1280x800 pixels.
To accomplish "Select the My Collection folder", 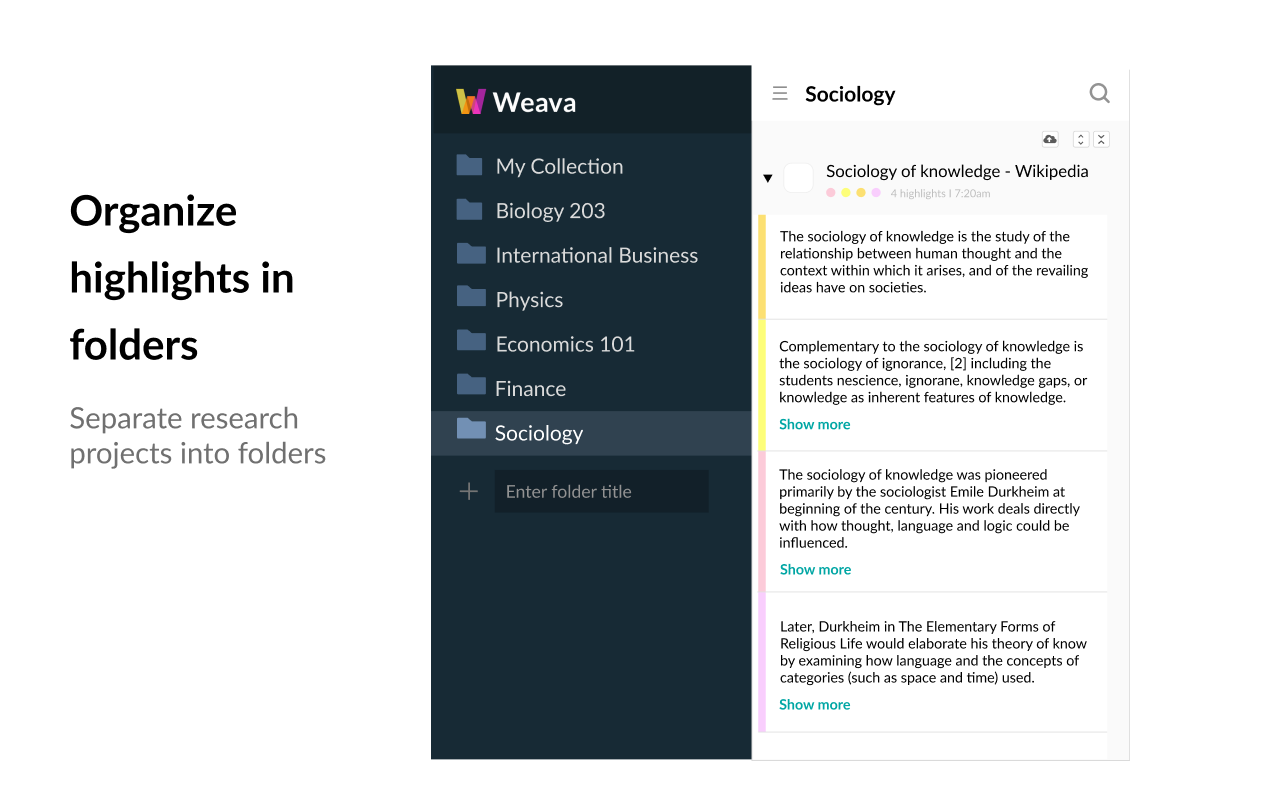I will [x=559, y=166].
